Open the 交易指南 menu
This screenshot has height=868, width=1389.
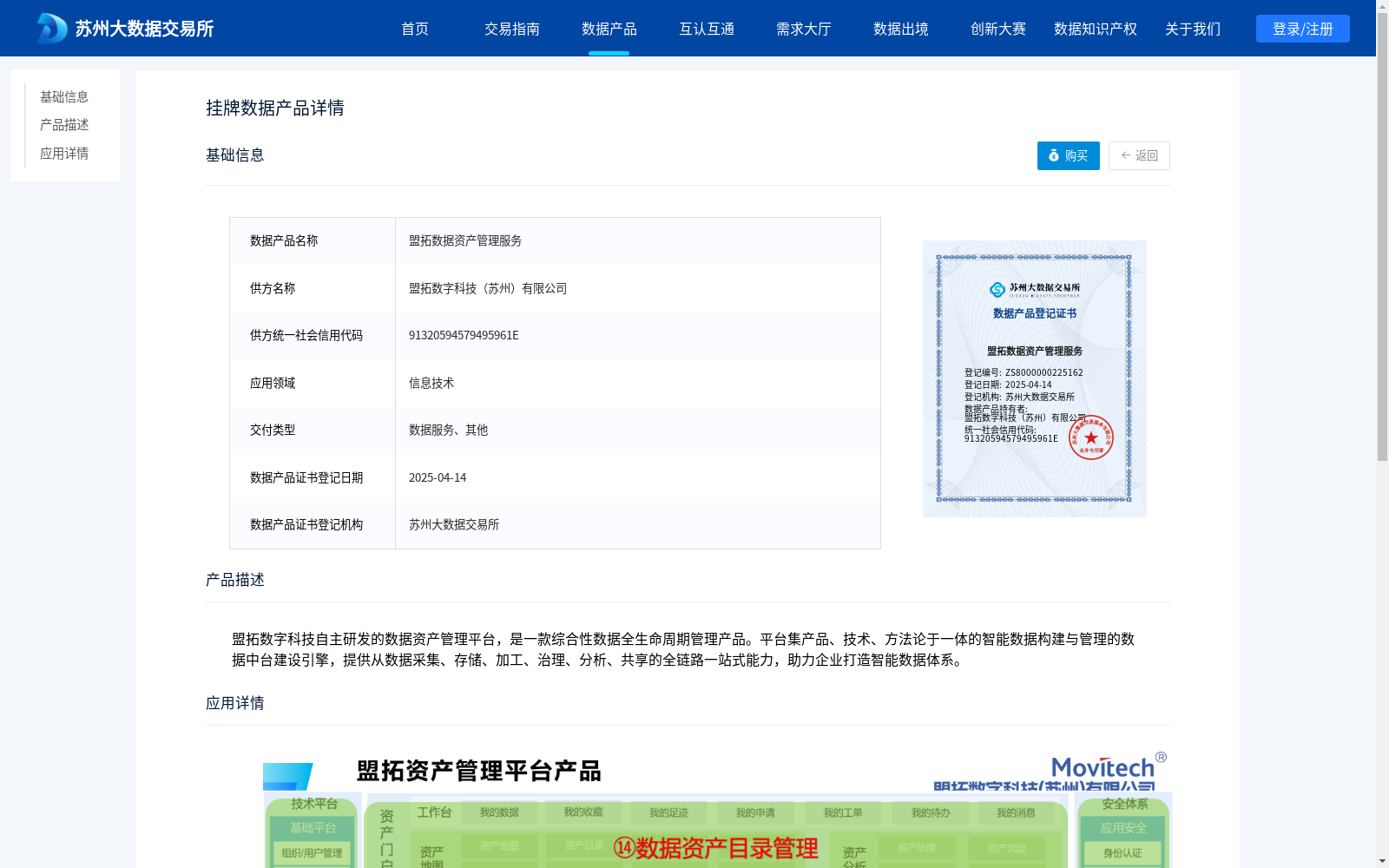512,29
